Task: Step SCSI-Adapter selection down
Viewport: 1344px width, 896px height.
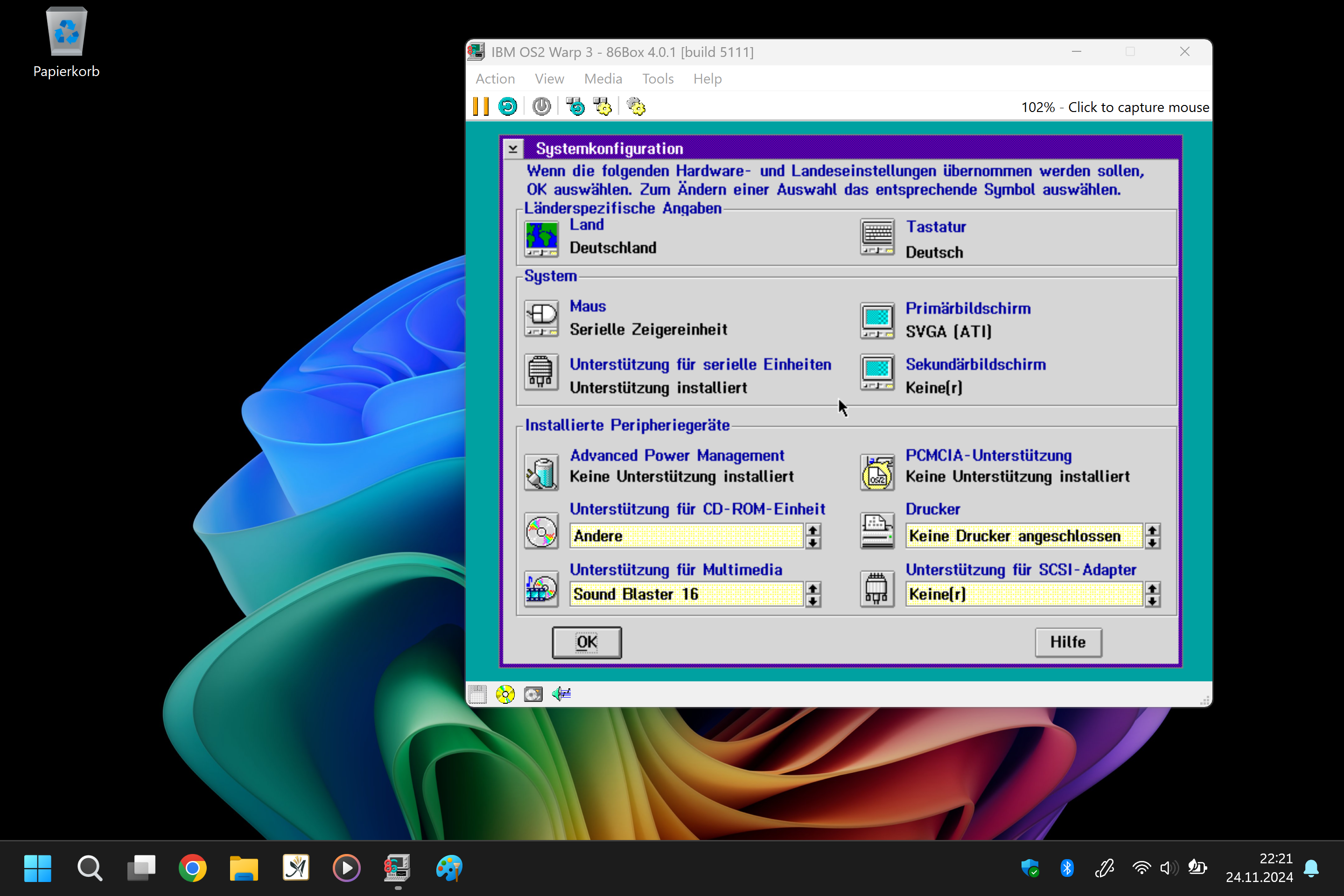Action: pyautogui.click(x=1153, y=601)
